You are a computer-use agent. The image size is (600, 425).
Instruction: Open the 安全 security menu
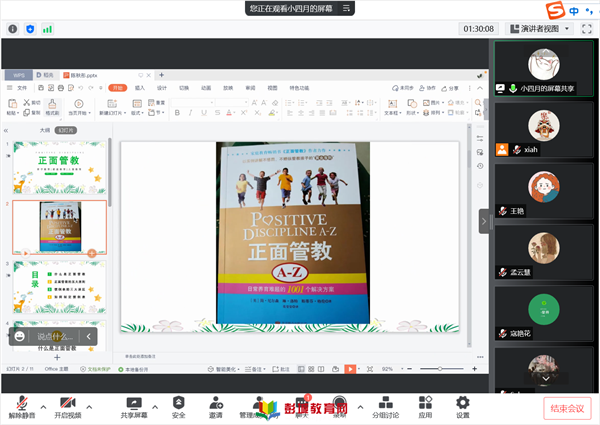(179, 408)
